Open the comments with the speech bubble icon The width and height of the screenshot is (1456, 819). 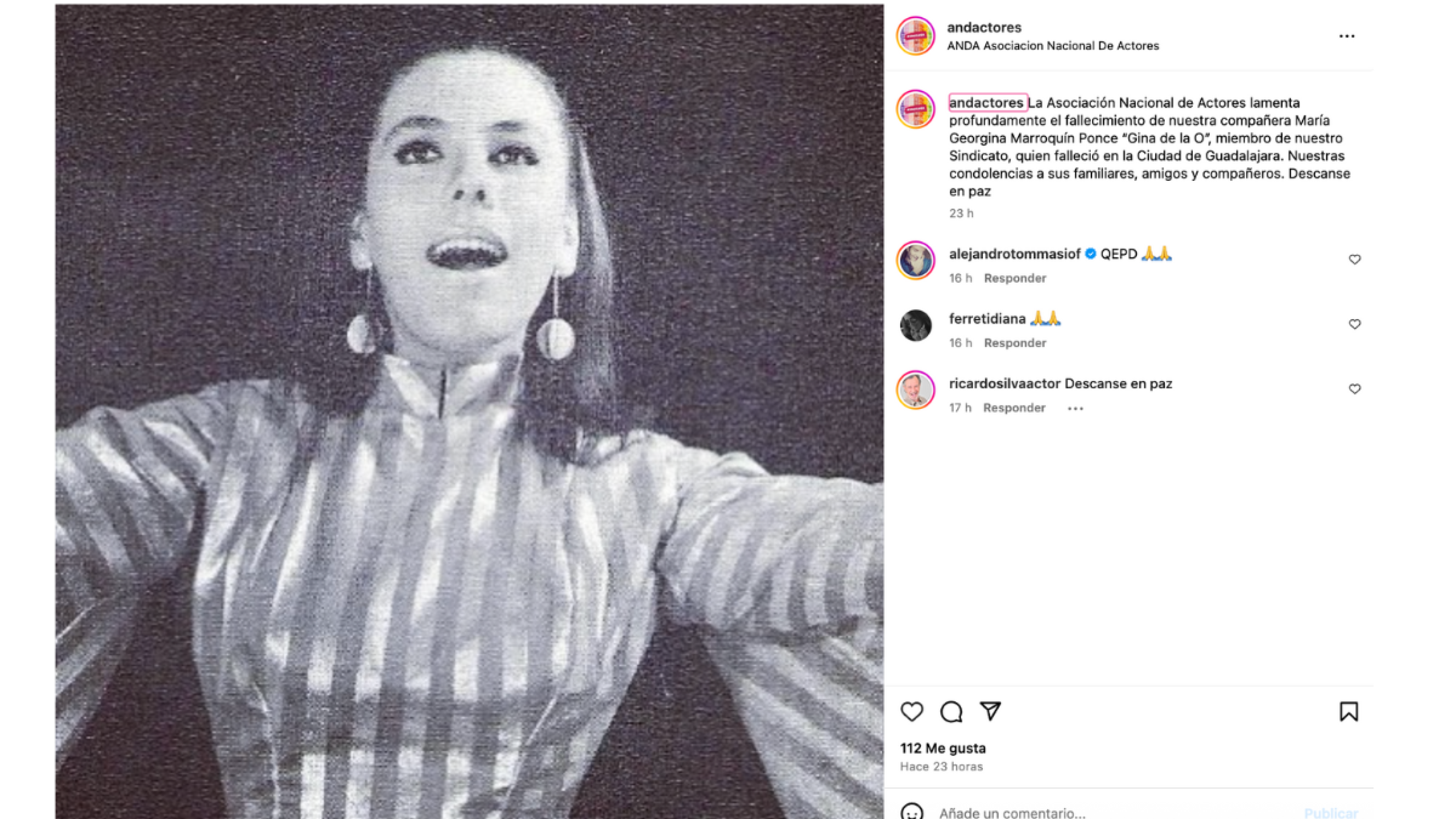(953, 712)
